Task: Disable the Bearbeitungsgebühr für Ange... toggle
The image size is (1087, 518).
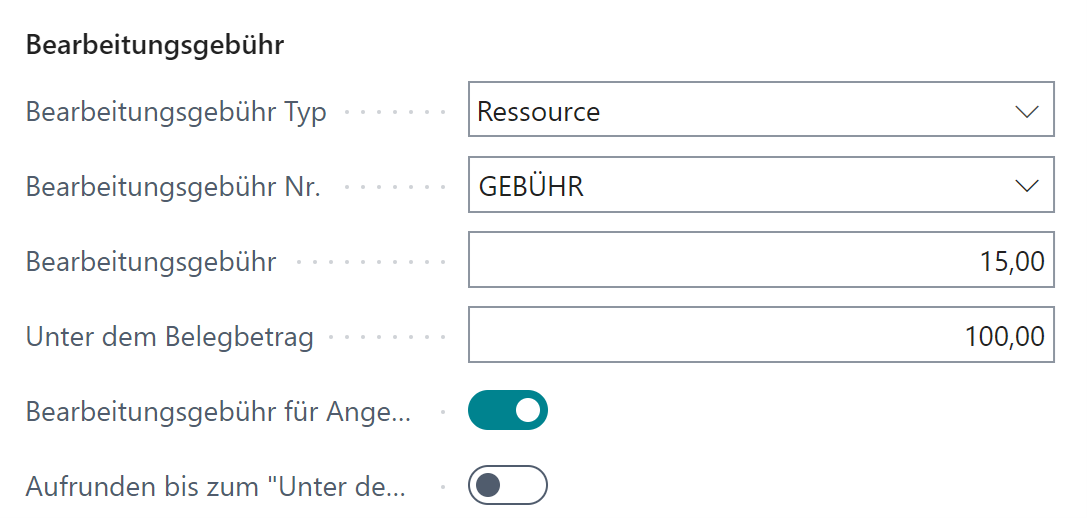Action: [x=508, y=410]
